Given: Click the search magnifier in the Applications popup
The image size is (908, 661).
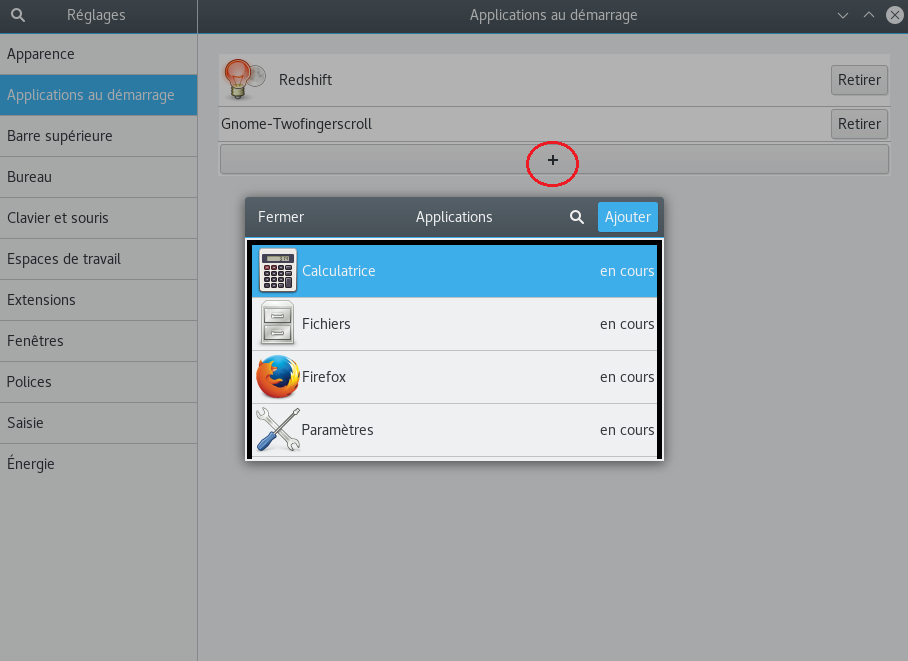Looking at the screenshot, I should tap(576, 217).
